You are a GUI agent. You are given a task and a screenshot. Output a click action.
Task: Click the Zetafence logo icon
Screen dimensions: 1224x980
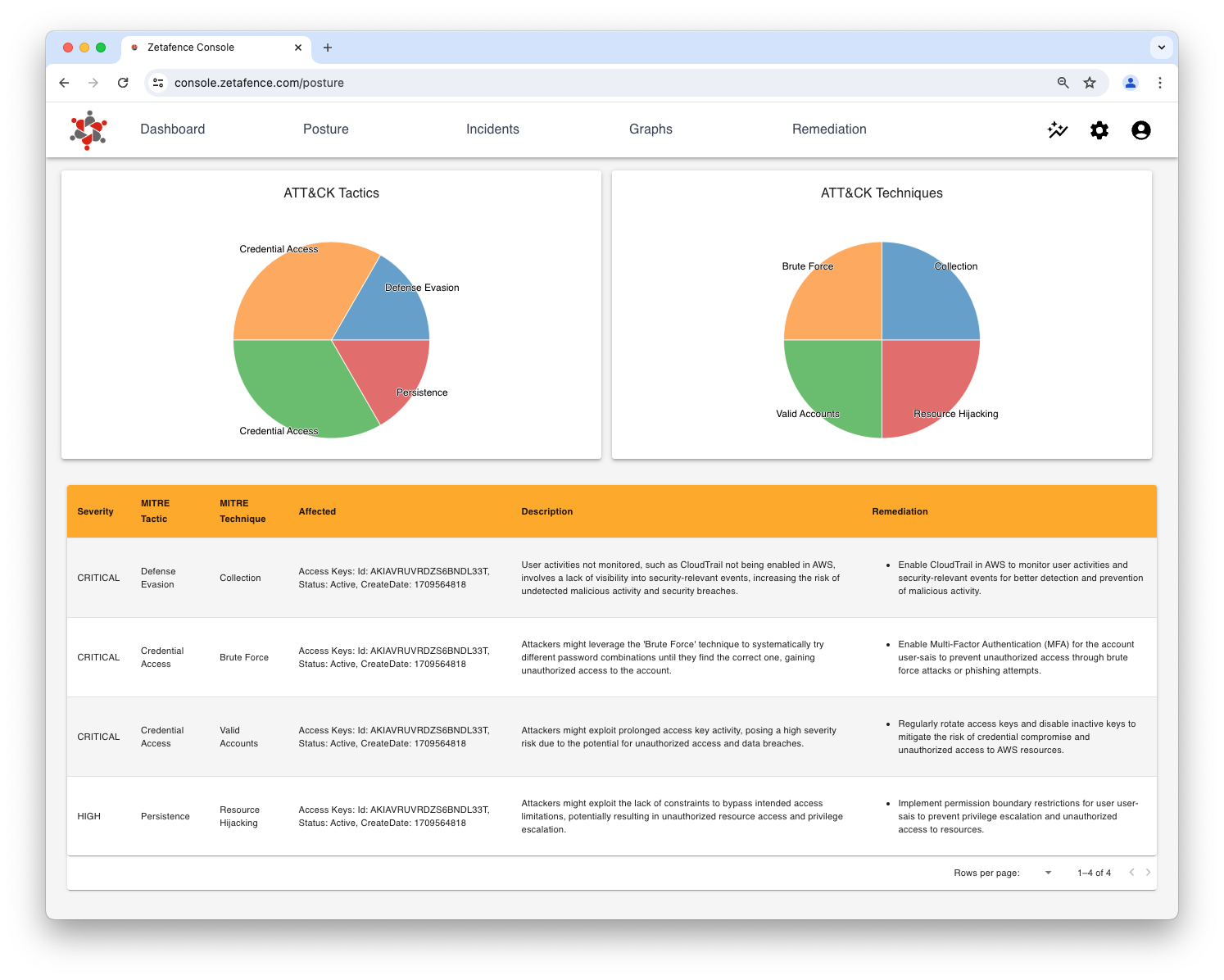[88, 130]
